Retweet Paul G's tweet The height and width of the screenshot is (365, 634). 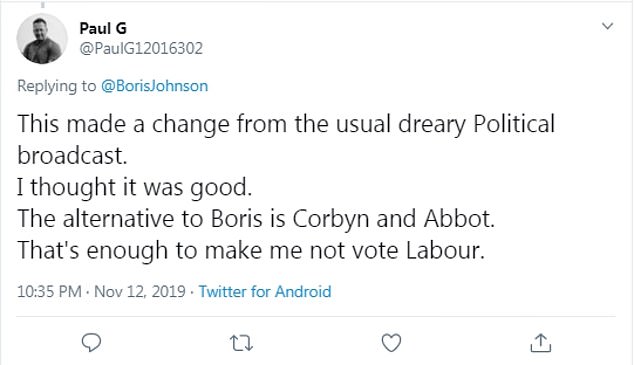[241, 343]
